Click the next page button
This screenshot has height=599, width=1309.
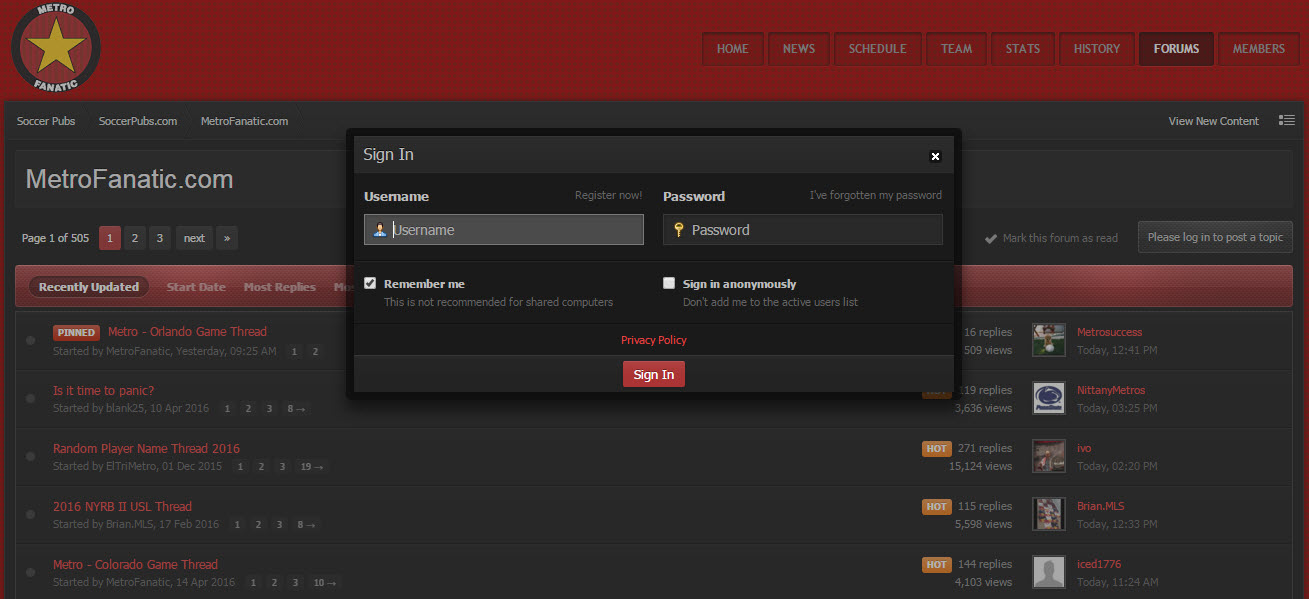point(194,238)
